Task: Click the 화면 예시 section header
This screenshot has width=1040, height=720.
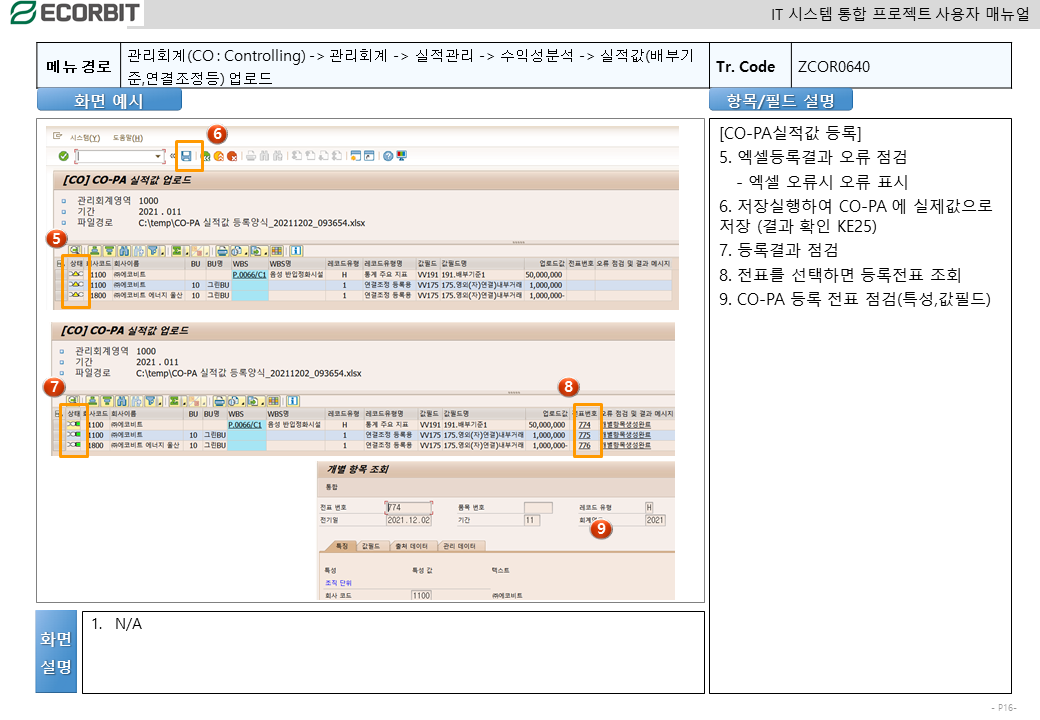Action: point(109,101)
